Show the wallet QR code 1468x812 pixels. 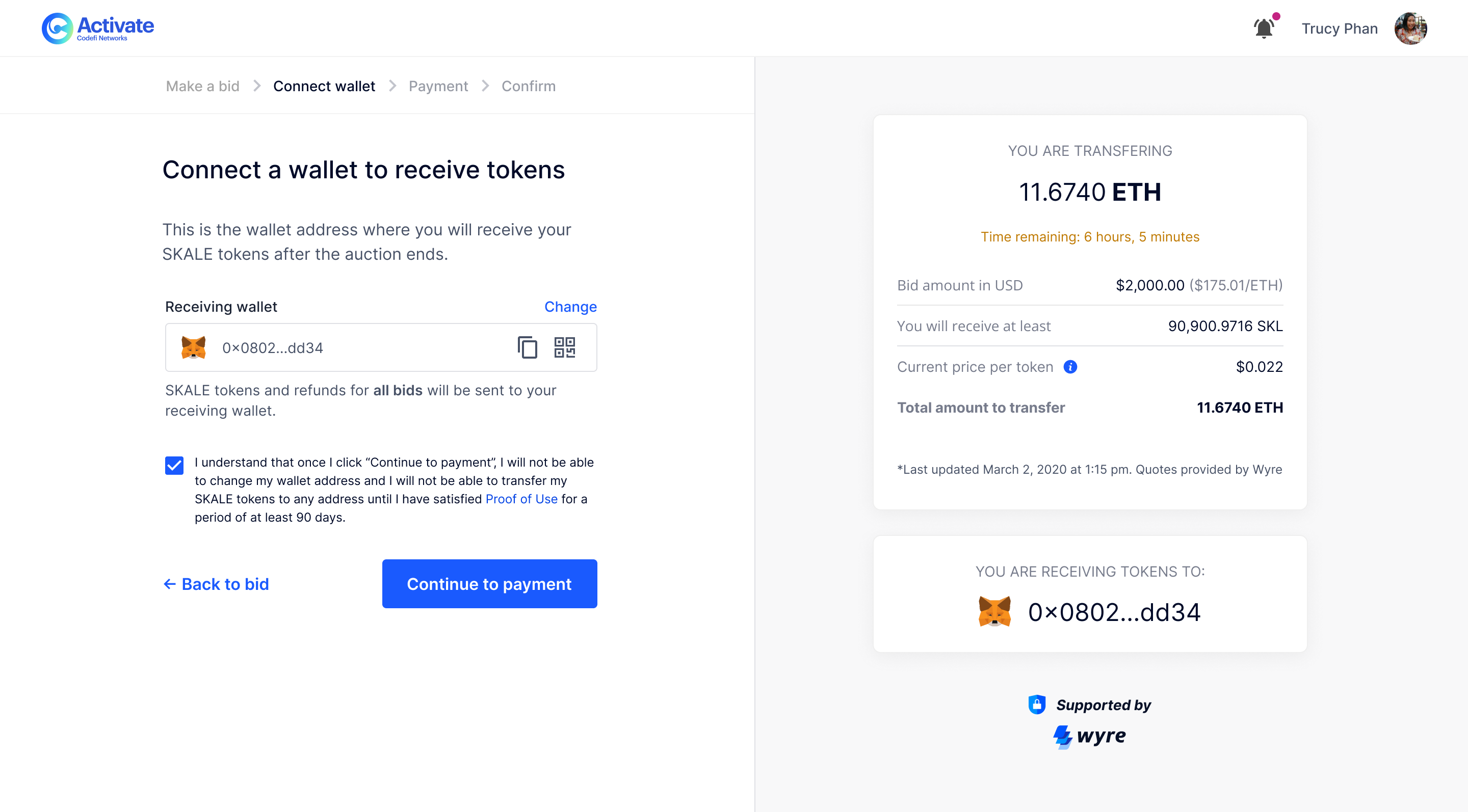click(x=565, y=347)
